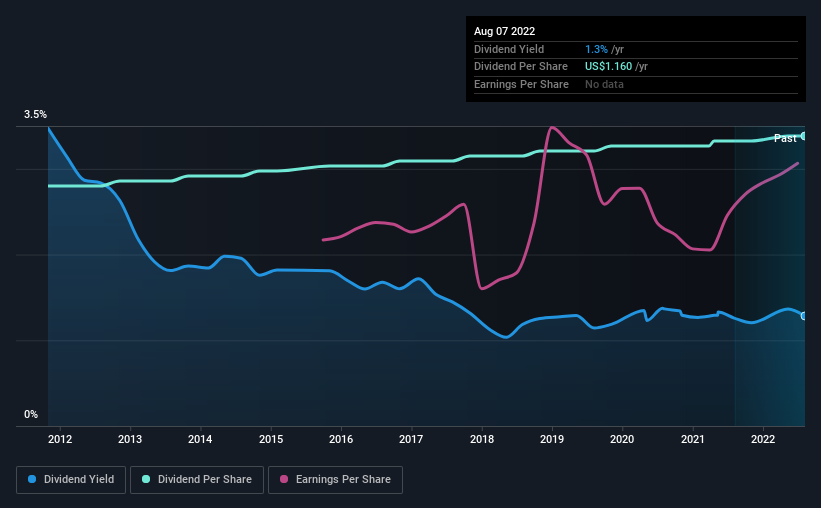Click the teal end marker of Dividend Per Share line
The height and width of the screenshot is (508, 821).
[804, 136]
